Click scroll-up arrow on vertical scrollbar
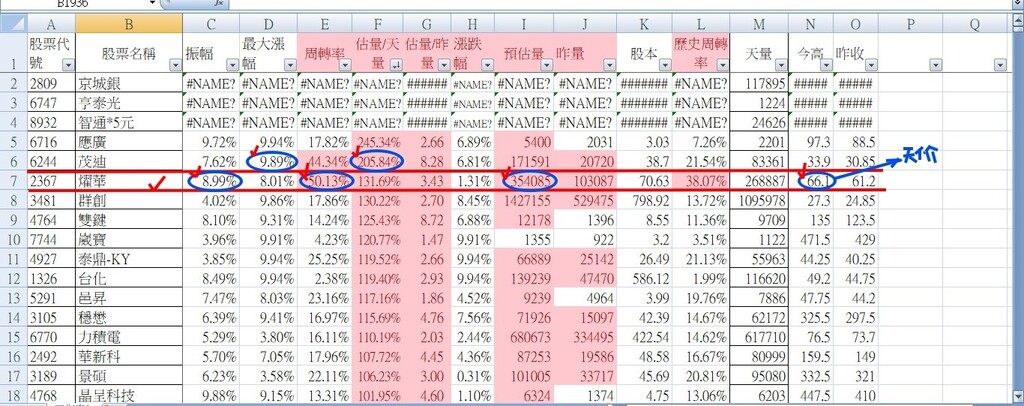The height and width of the screenshot is (406, 1024). point(1016,22)
